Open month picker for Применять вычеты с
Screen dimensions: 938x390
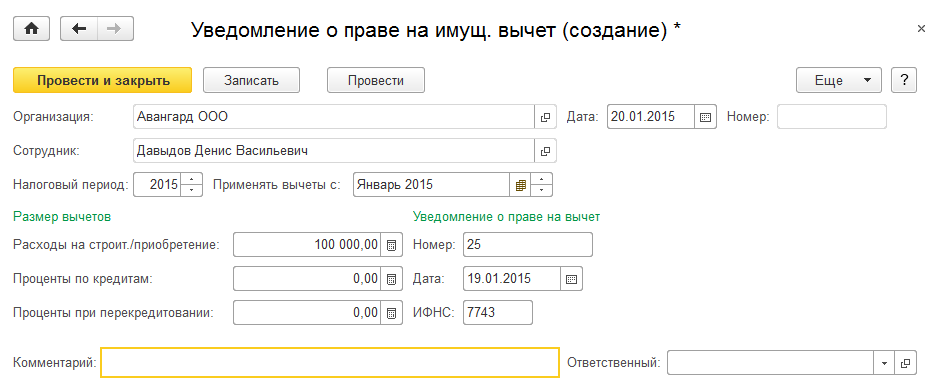pyautogui.click(x=520, y=185)
